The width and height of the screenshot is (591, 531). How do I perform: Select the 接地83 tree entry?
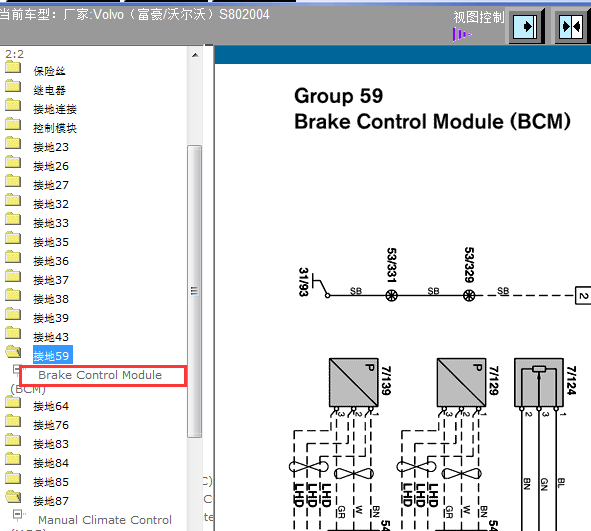point(51,444)
